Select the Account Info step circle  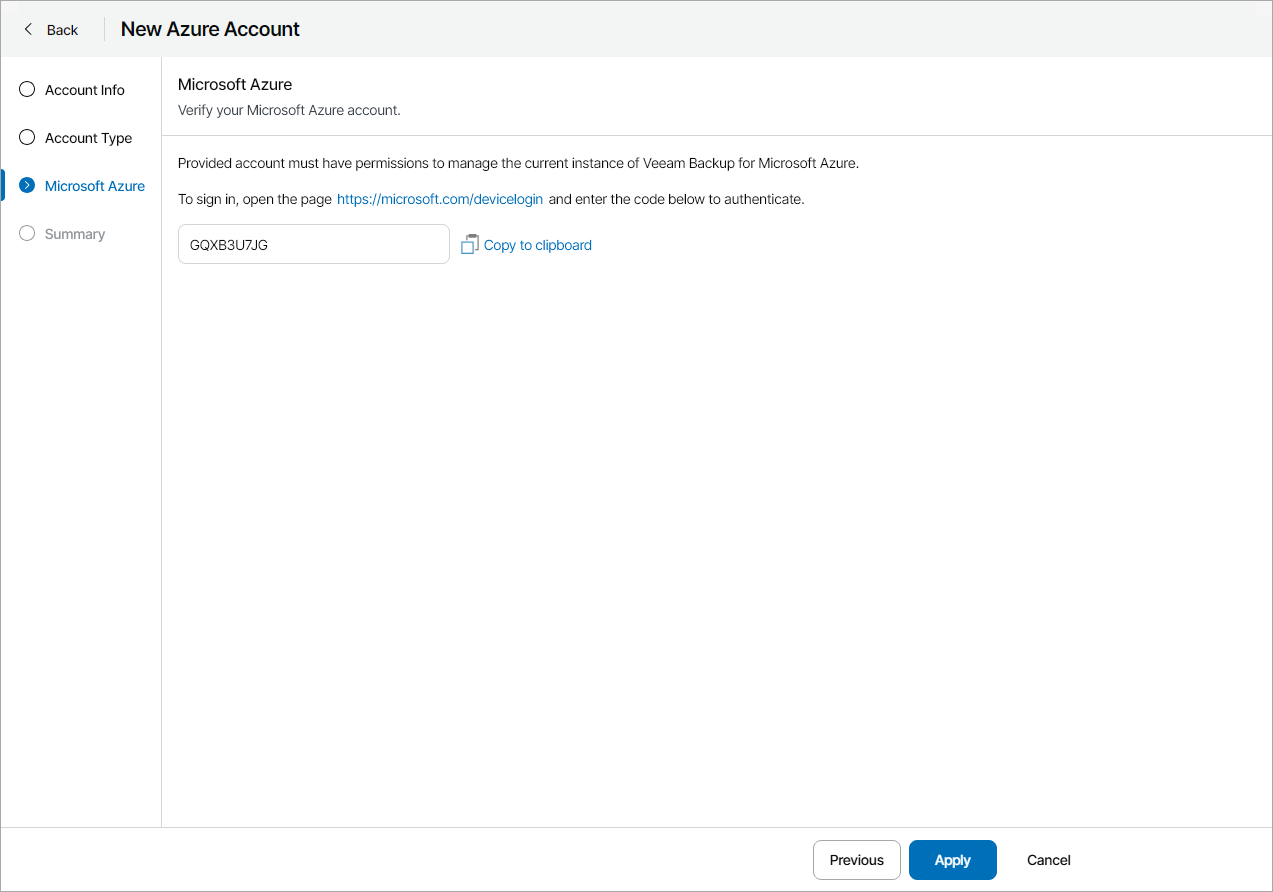pos(26,89)
